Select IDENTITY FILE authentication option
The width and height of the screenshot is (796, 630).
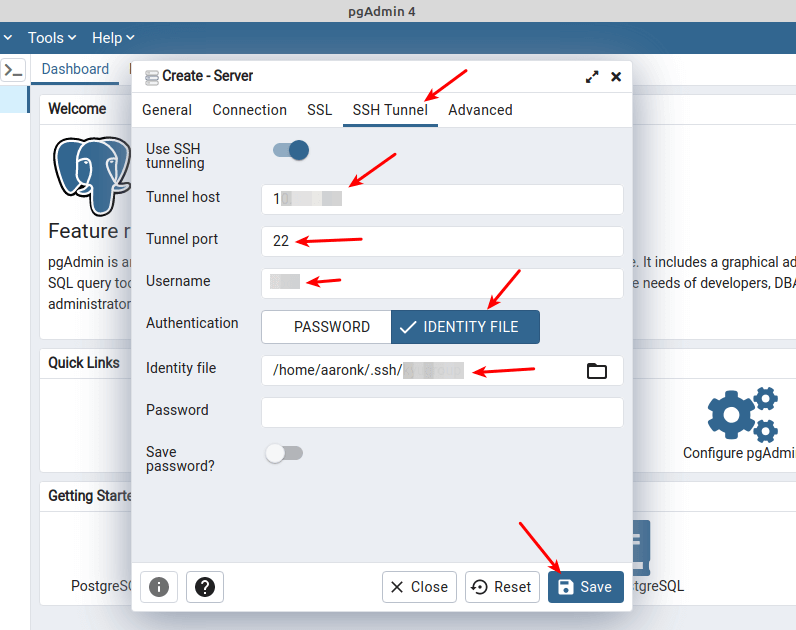tap(465, 327)
